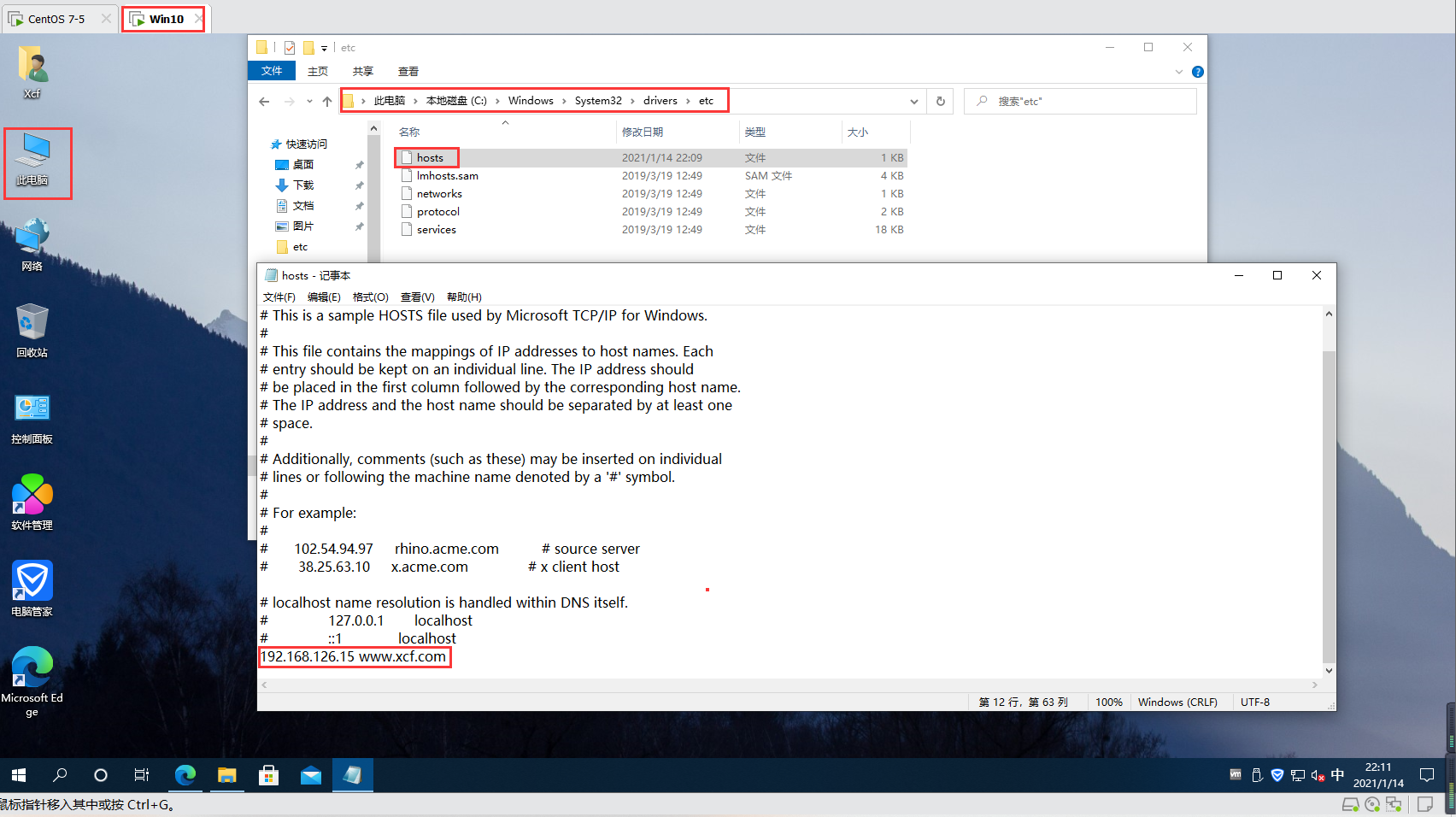
Task: Open Notepad 文件(F) menu
Action: (x=279, y=297)
